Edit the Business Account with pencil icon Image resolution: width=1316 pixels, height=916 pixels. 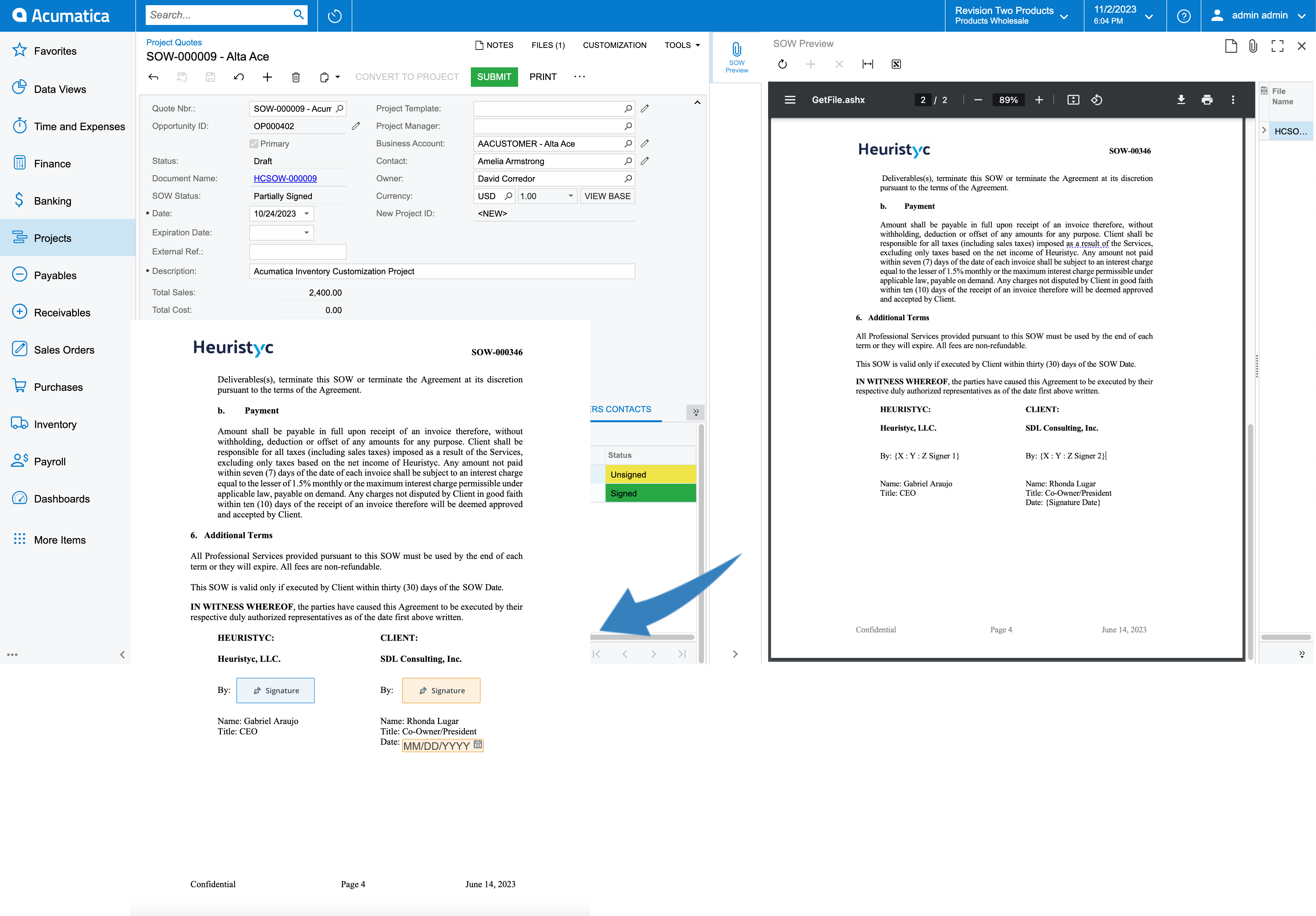coord(645,143)
